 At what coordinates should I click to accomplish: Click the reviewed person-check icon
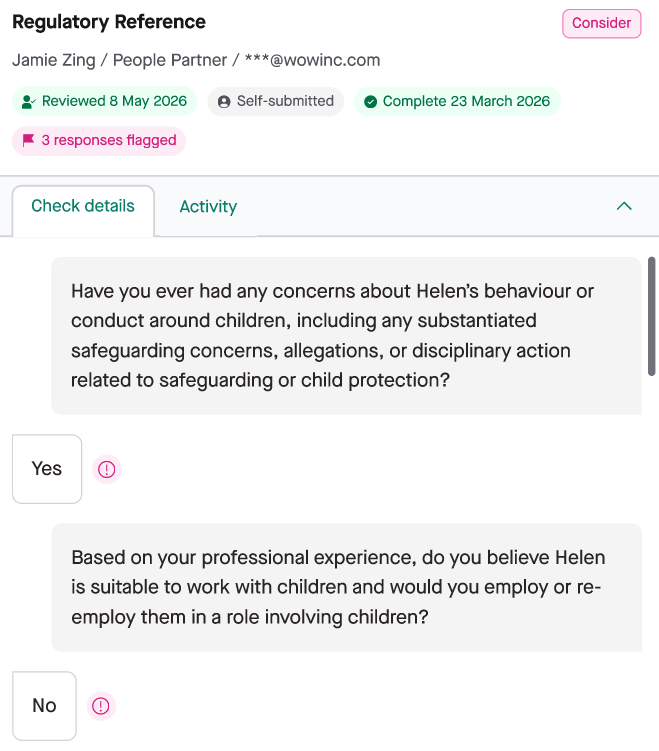pos(29,102)
